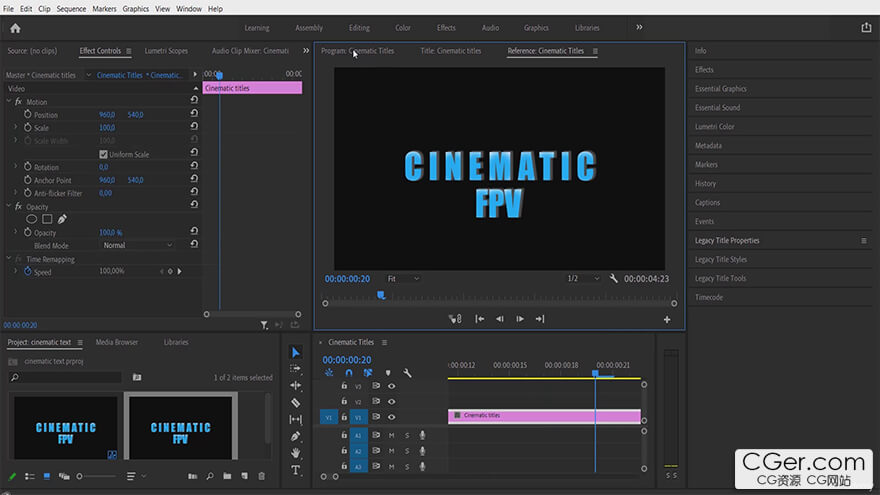Step forward one frame
The width and height of the screenshot is (880, 495).
click(520, 319)
